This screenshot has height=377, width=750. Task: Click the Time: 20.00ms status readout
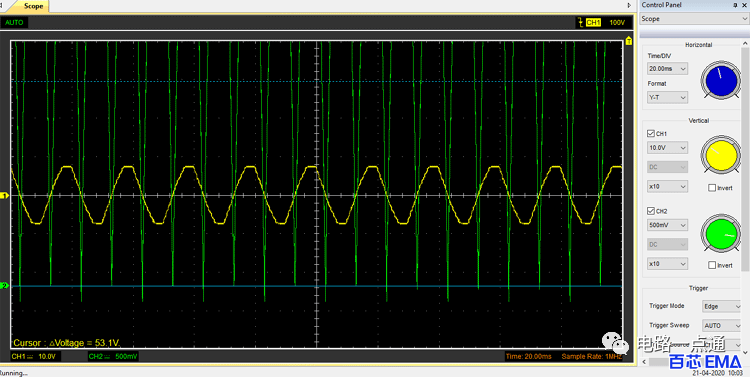pyautogui.click(x=529, y=356)
